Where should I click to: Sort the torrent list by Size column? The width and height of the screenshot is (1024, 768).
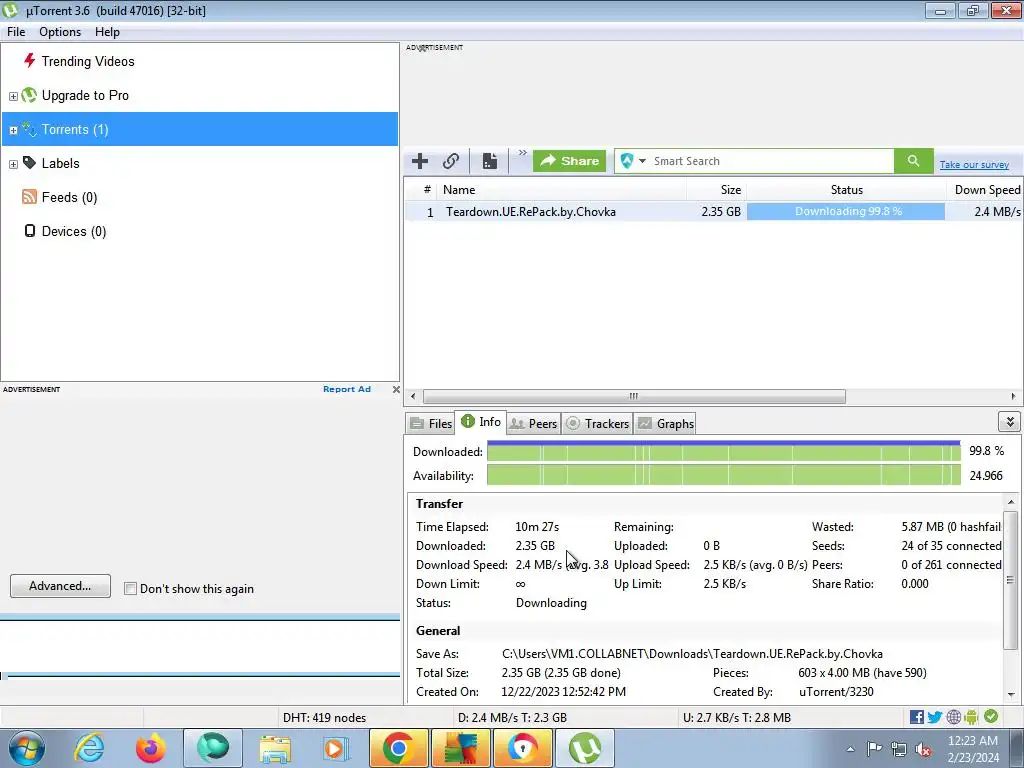pyautogui.click(x=716, y=190)
